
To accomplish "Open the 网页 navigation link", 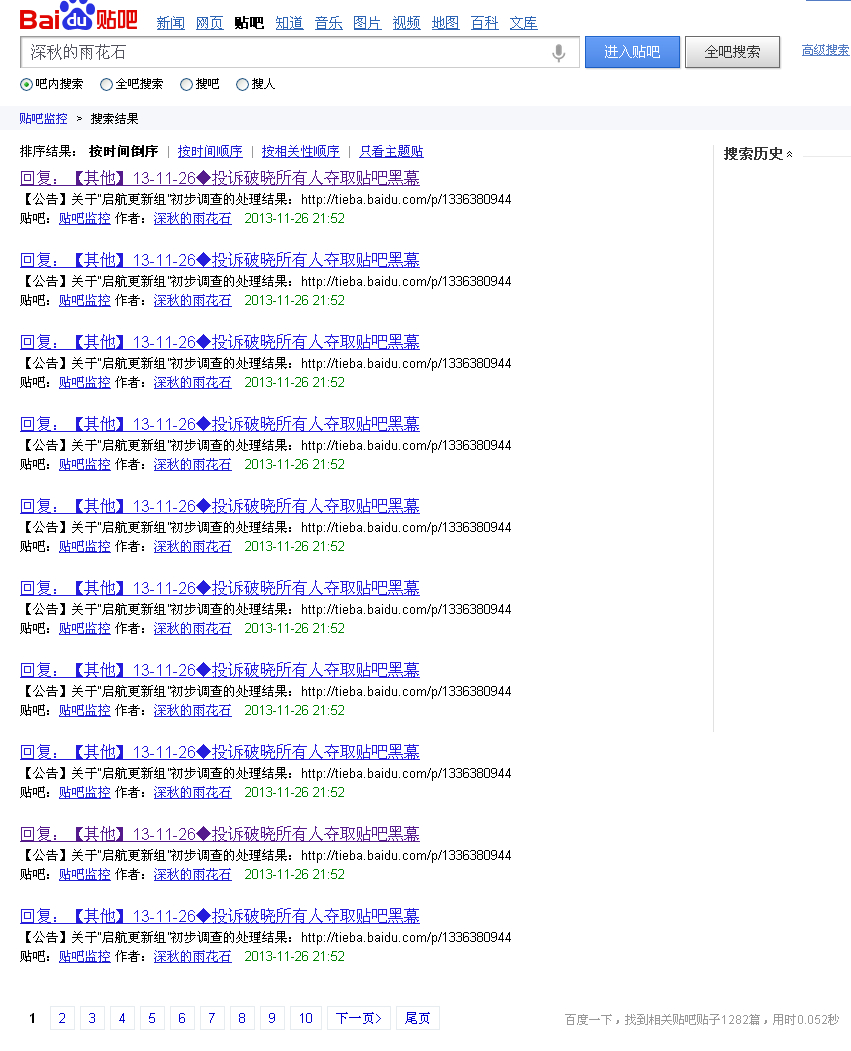I will coord(209,23).
